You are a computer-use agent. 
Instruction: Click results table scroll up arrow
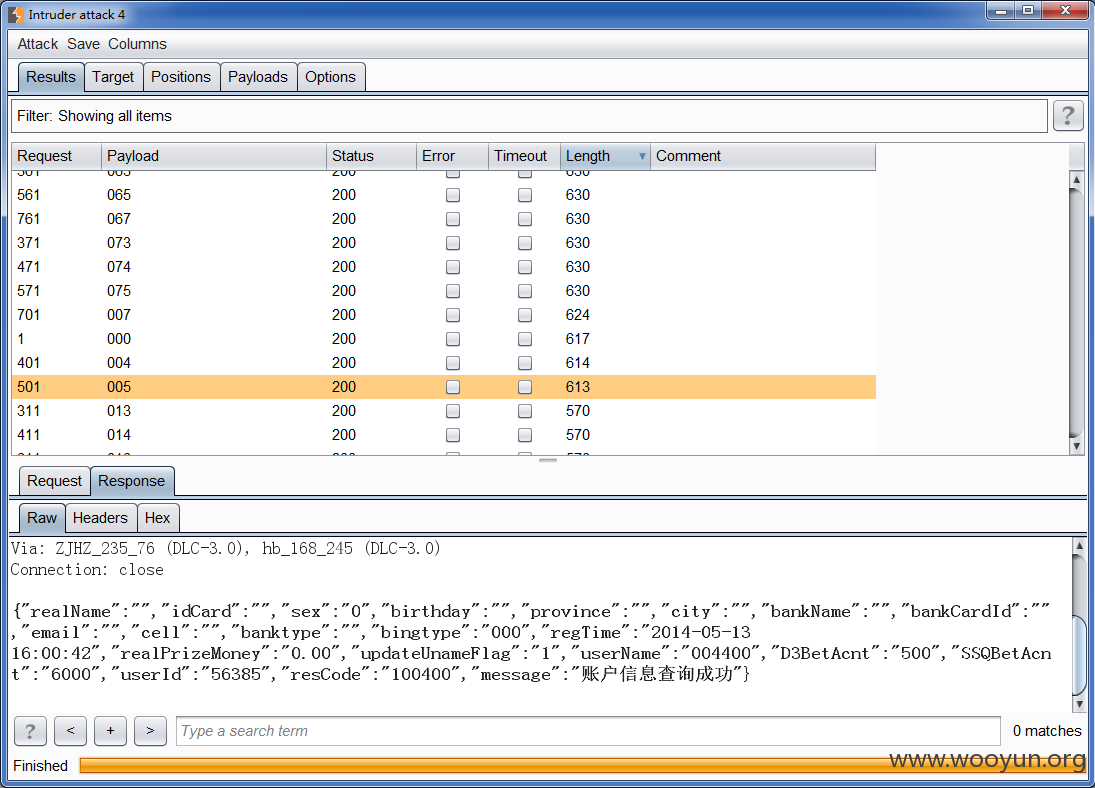point(1076,180)
